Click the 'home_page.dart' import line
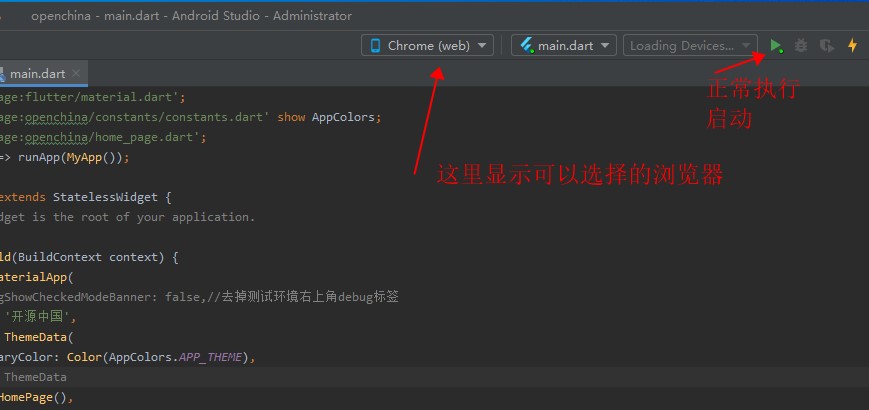This screenshot has height=410, width=869. click(x=103, y=137)
